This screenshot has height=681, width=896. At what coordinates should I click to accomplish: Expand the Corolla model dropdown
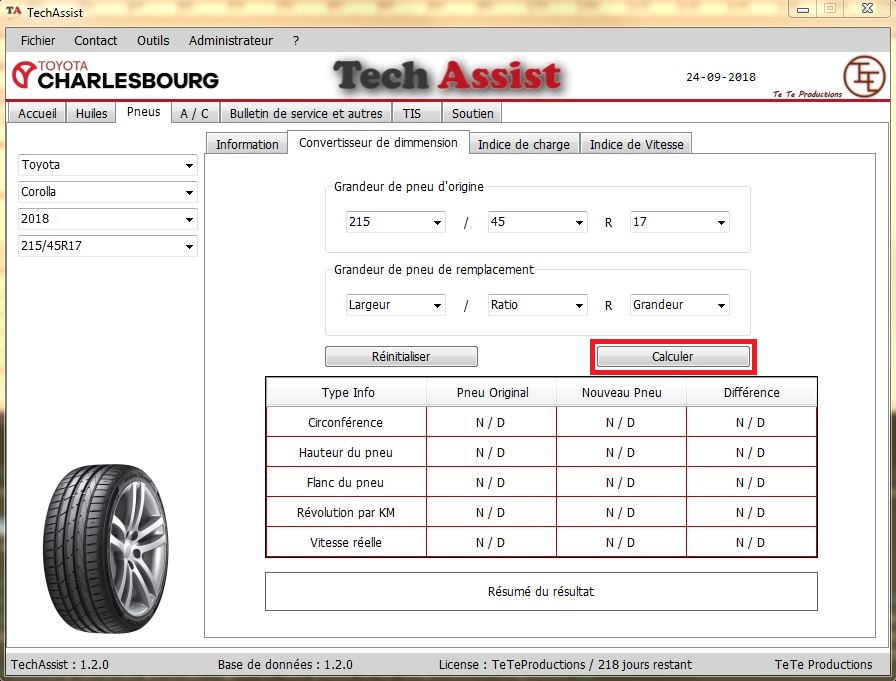[x=108, y=192]
